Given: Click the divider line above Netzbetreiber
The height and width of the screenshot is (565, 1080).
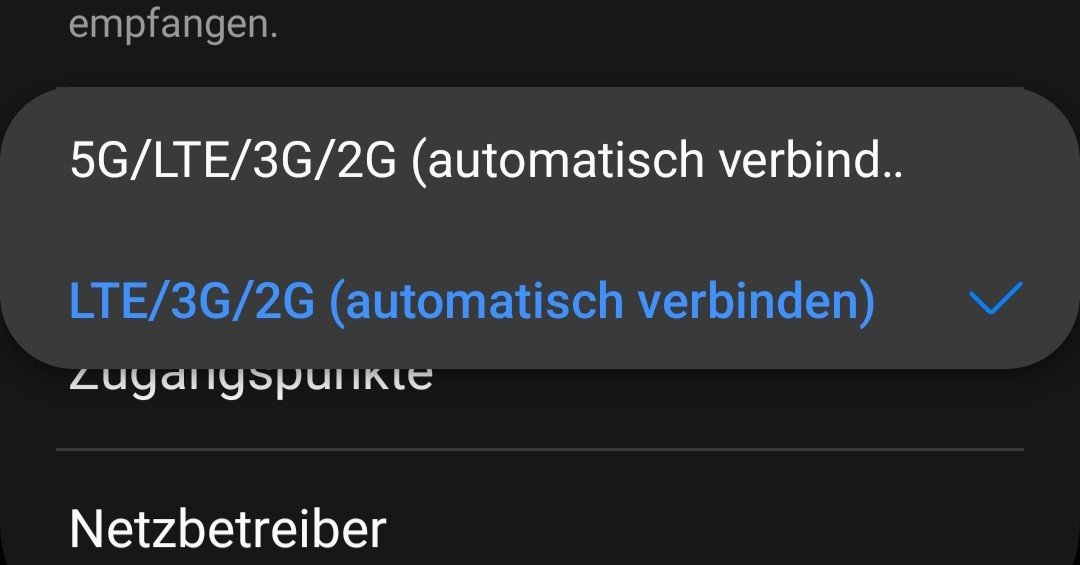Looking at the screenshot, I should (540, 449).
